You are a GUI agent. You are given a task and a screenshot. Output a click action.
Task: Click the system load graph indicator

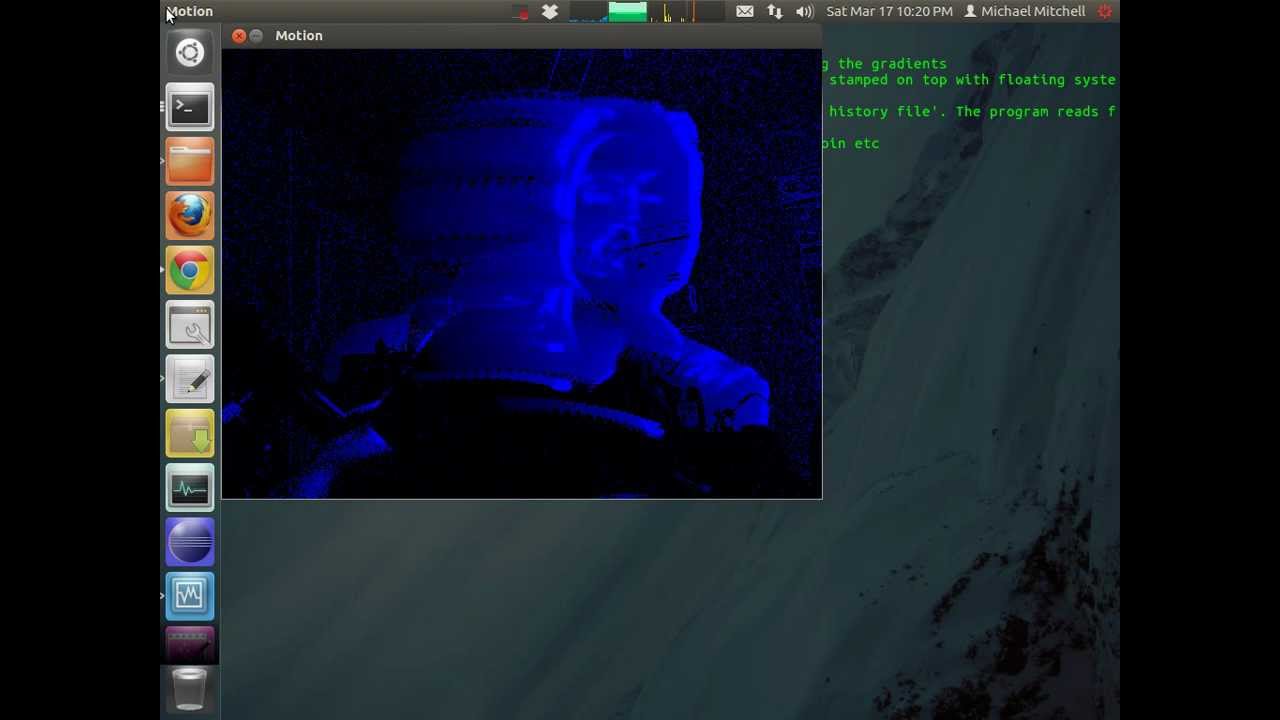(x=646, y=11)
